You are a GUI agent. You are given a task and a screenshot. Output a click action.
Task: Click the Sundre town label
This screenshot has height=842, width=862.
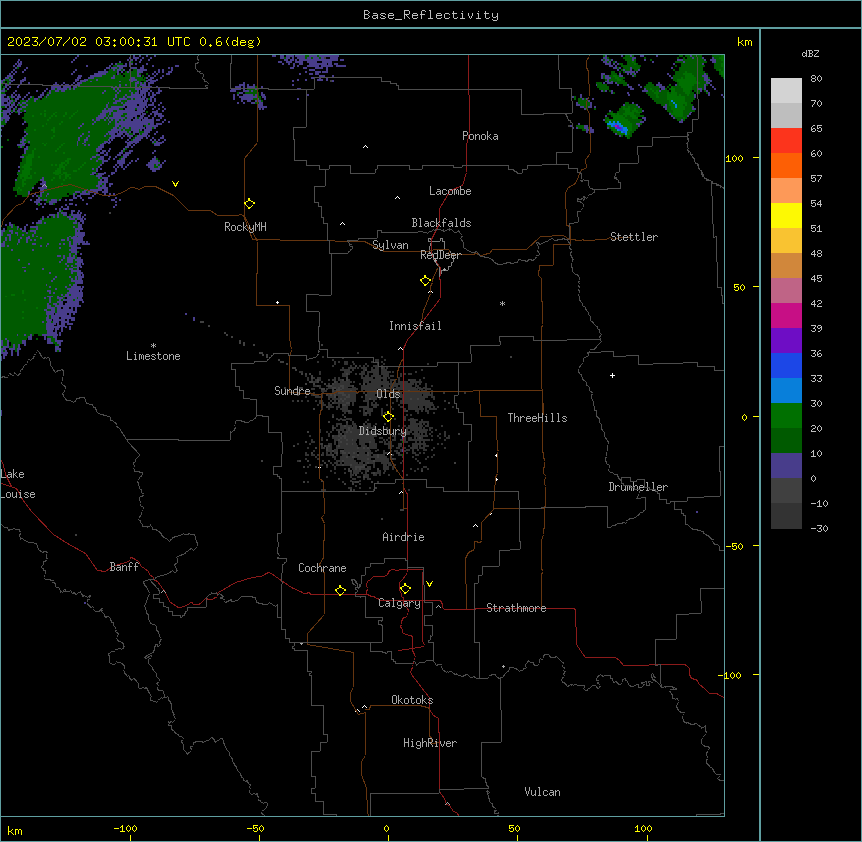click(292, 391)
